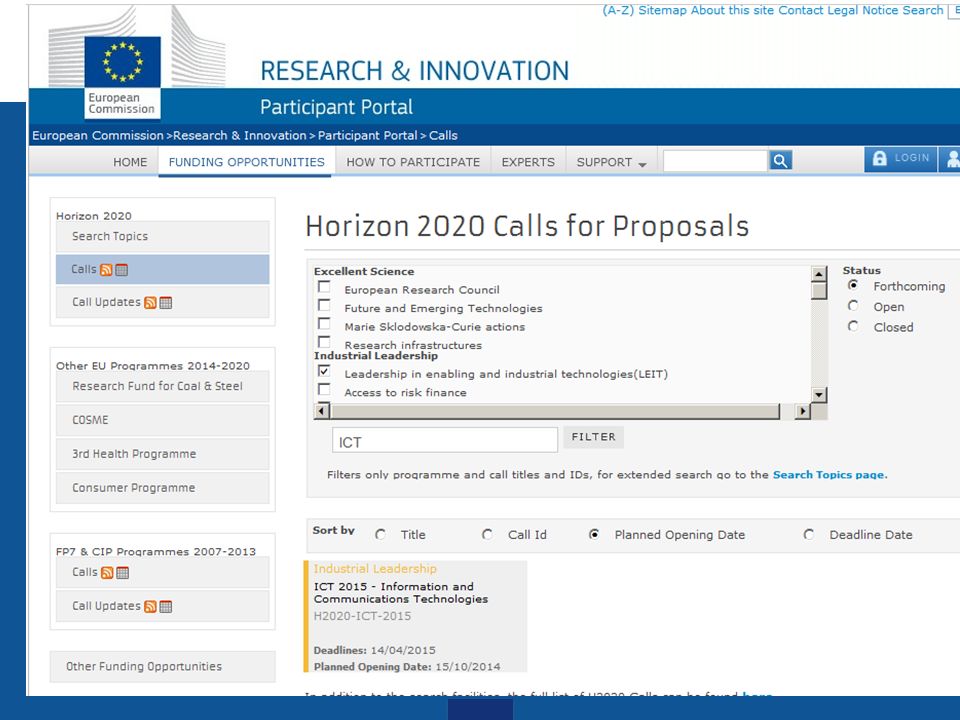960x720 pixels.
Task: Click European Commission in breadcrumb
Action: [x=98, y=135]
